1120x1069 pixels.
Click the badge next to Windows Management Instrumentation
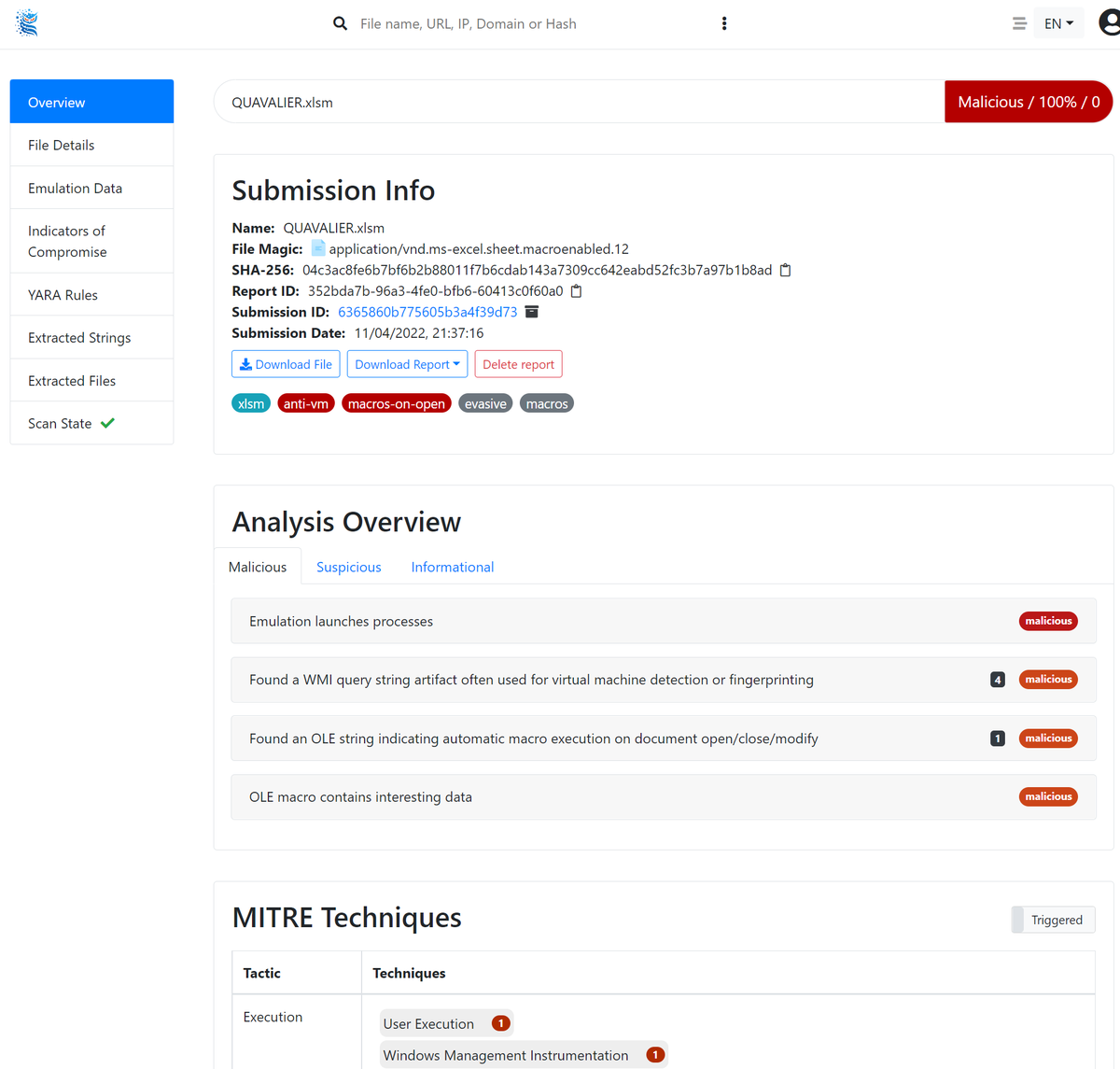coord(655,1055)
